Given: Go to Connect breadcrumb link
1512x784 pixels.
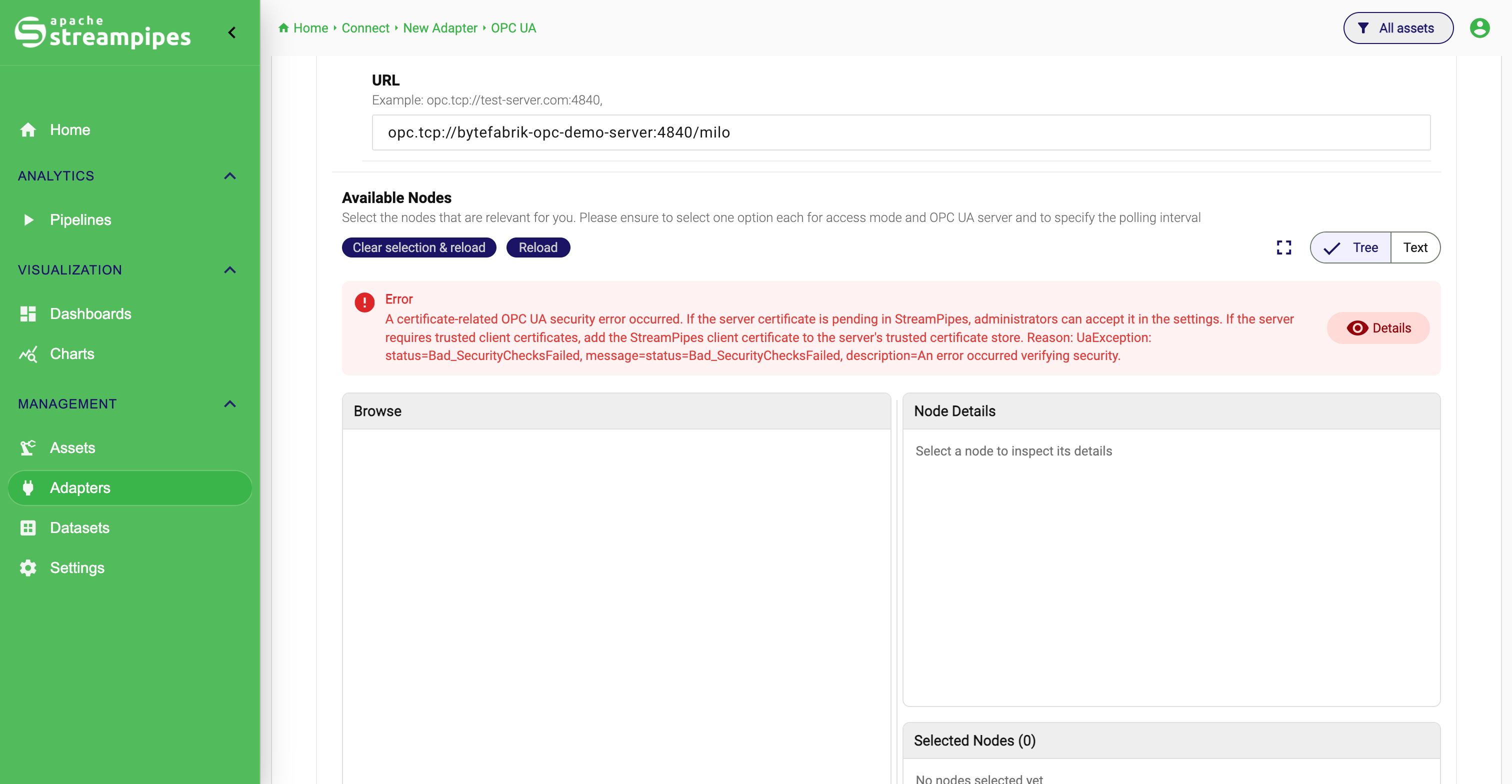Looking at the screenshot, I should click(x=365, y=28).
